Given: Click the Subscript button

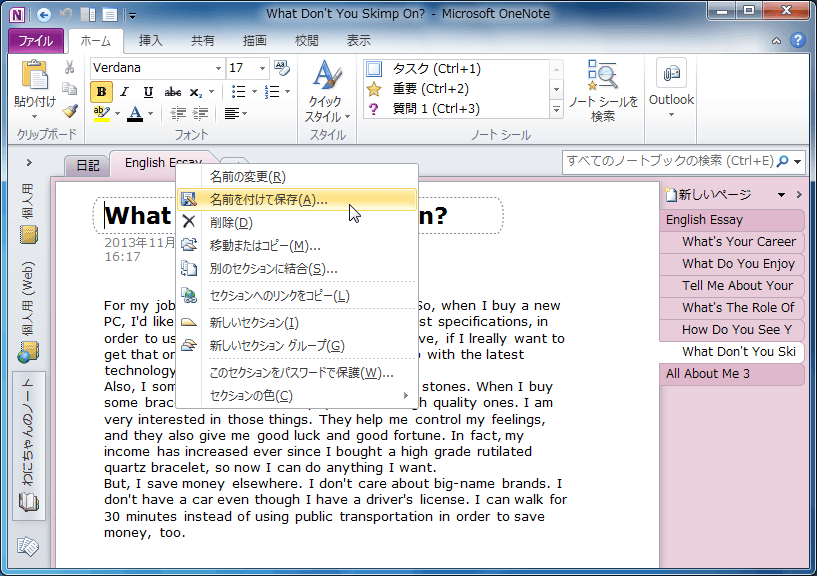Looking at the screenshot, I should [x=195, y=92].
